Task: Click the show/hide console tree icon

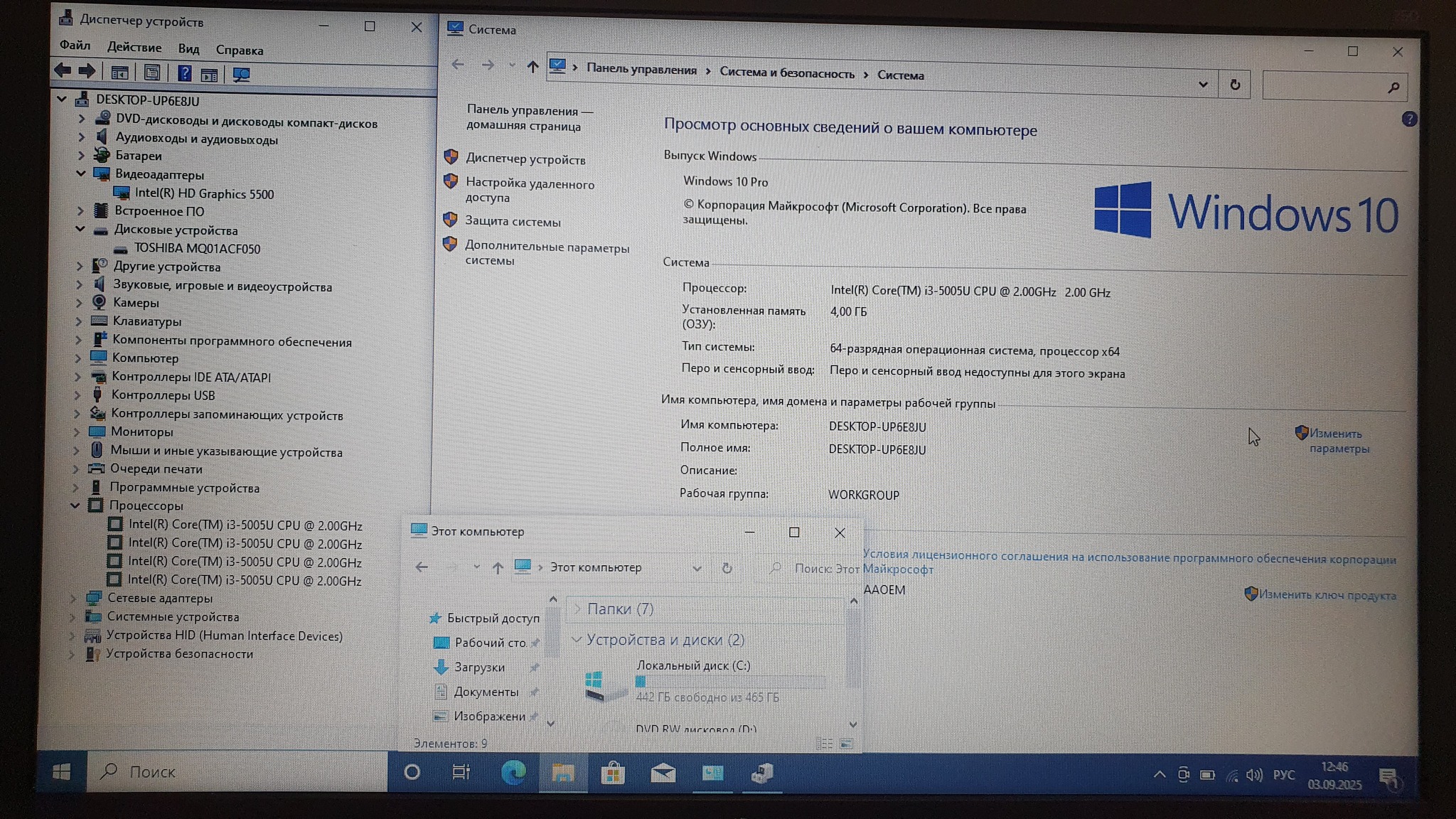Action: tap(119, 73)
